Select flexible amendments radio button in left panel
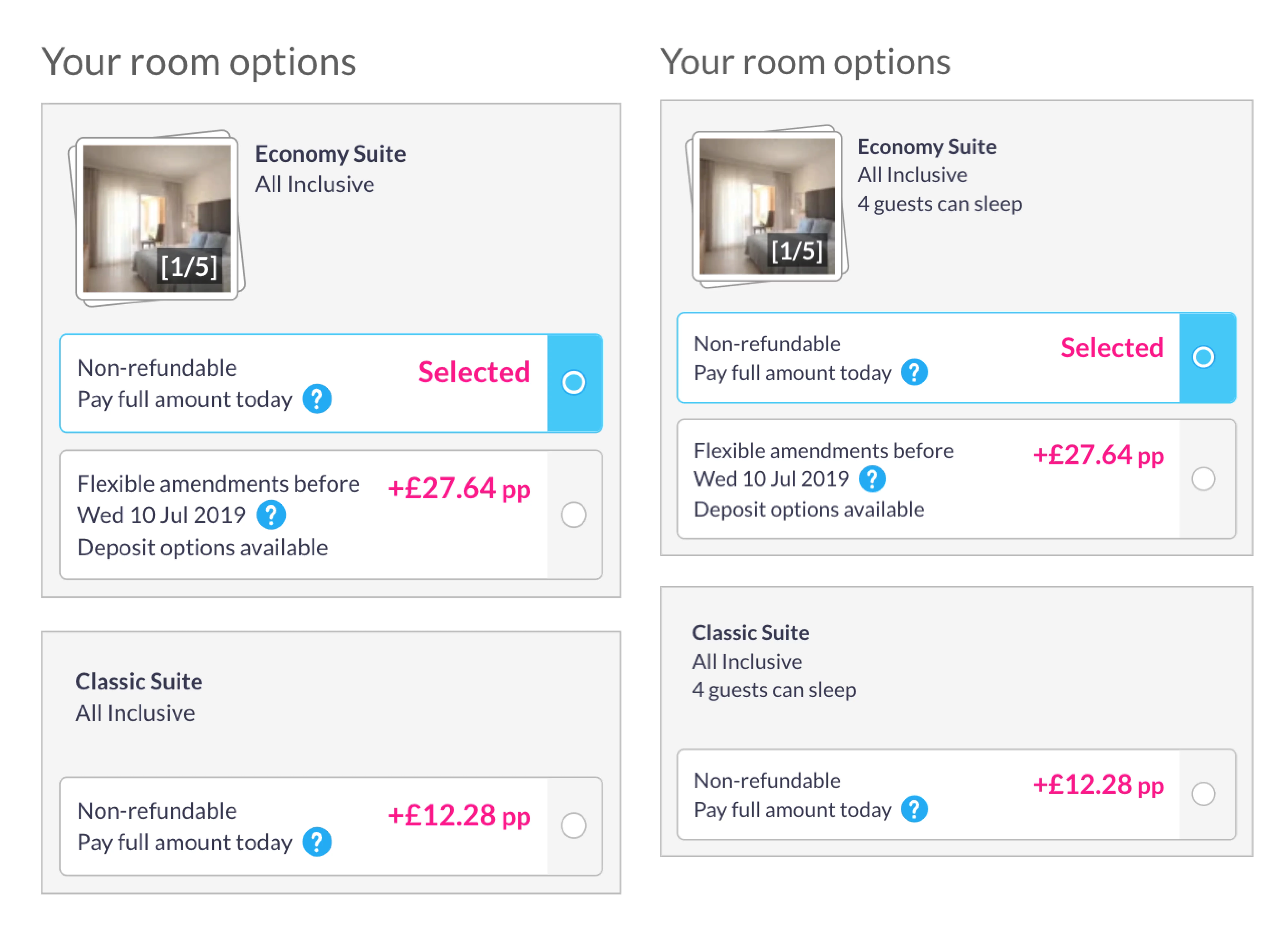Viewport: 1288px width, 926px height. click(x=574, y=515)
